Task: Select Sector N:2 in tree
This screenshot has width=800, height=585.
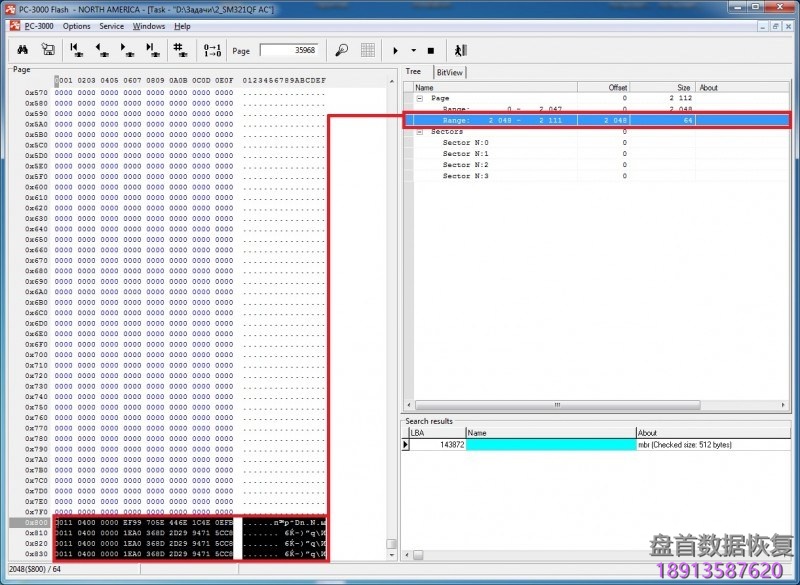Action: (x=465, y=165)
